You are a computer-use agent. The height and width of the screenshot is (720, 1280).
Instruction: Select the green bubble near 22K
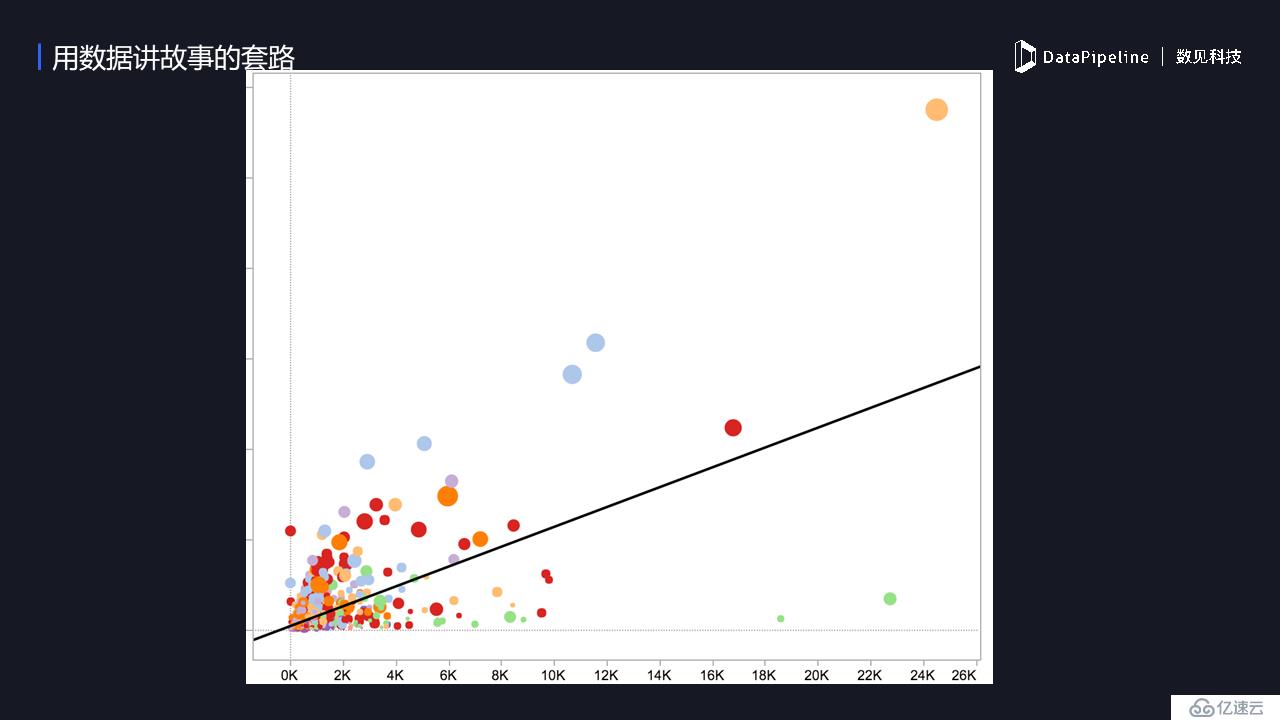890,599
